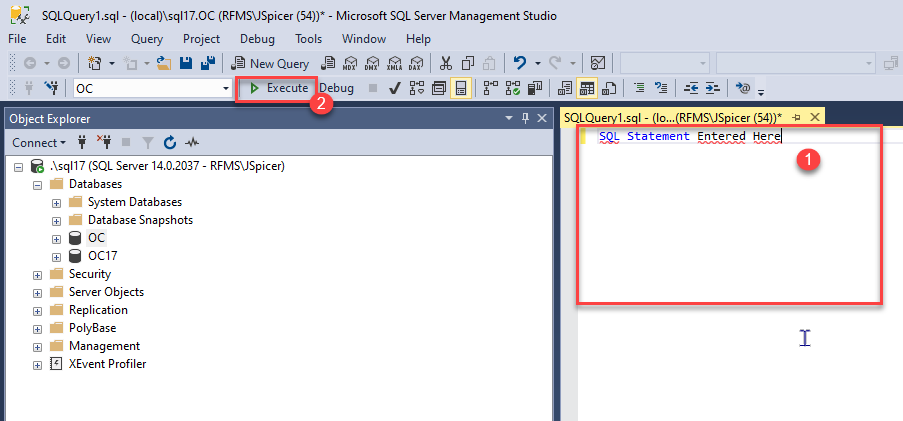The width and height of the screenshot is (903, 421).
Task: Close the SQLQuery1.sql tab
Action: (x=814, y=117)
